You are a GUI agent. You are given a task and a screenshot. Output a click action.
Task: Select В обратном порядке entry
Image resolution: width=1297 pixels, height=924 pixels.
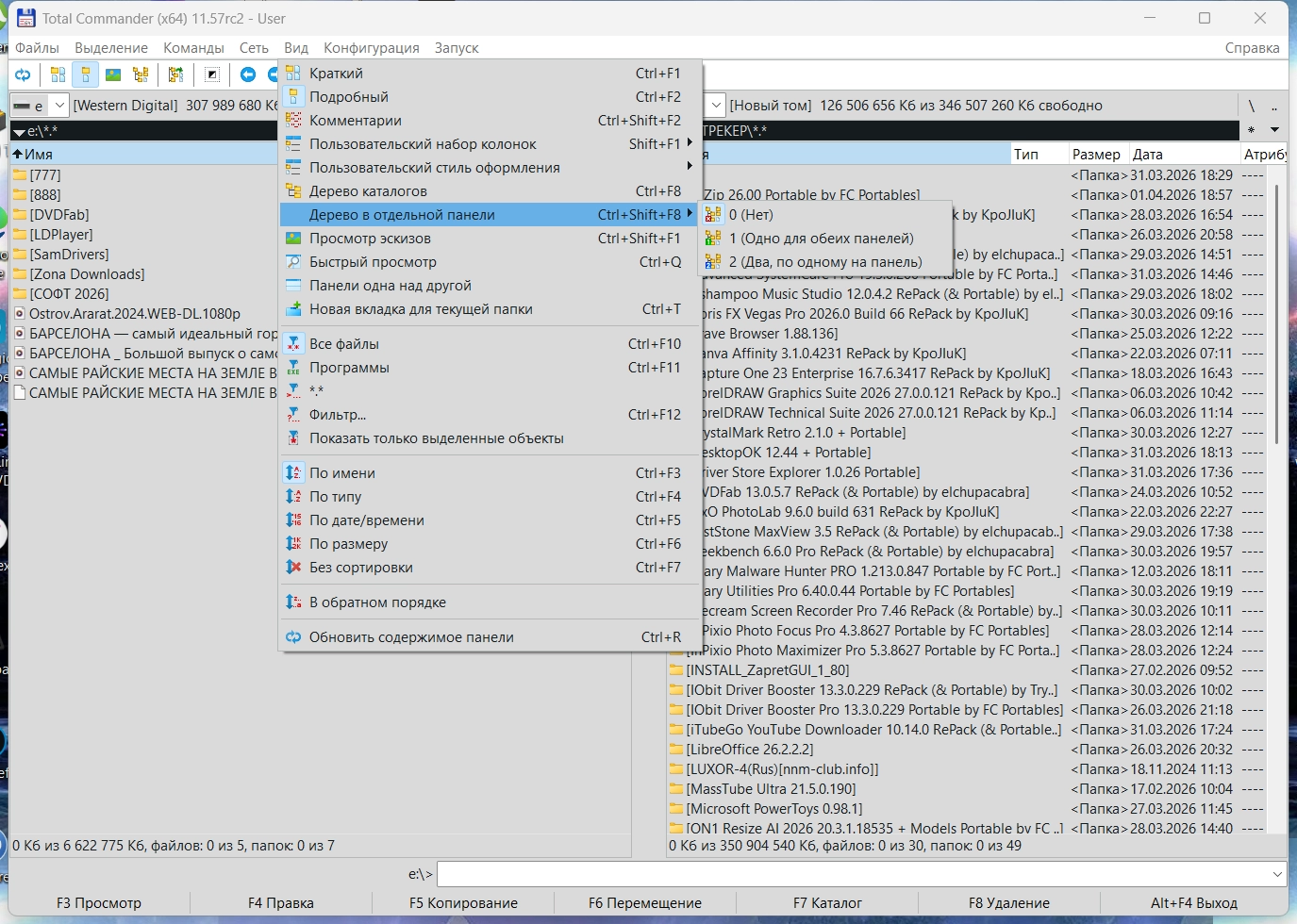tap(491, 602)
